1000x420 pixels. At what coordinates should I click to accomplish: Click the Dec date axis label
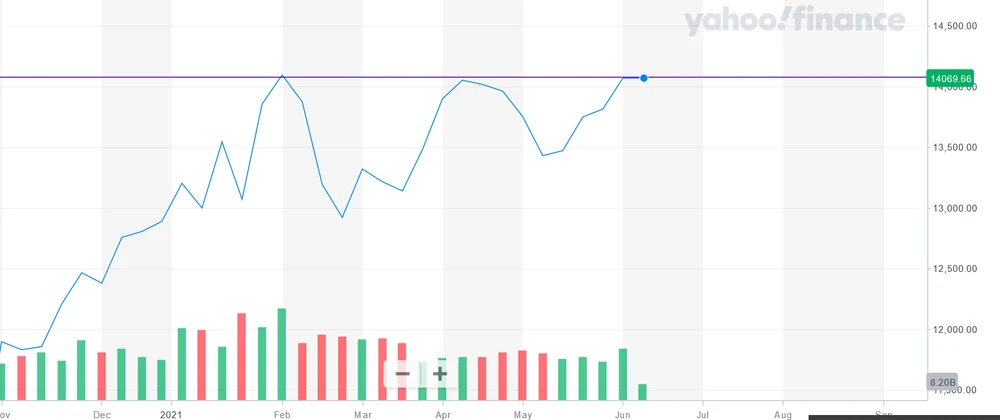point(102,412)
